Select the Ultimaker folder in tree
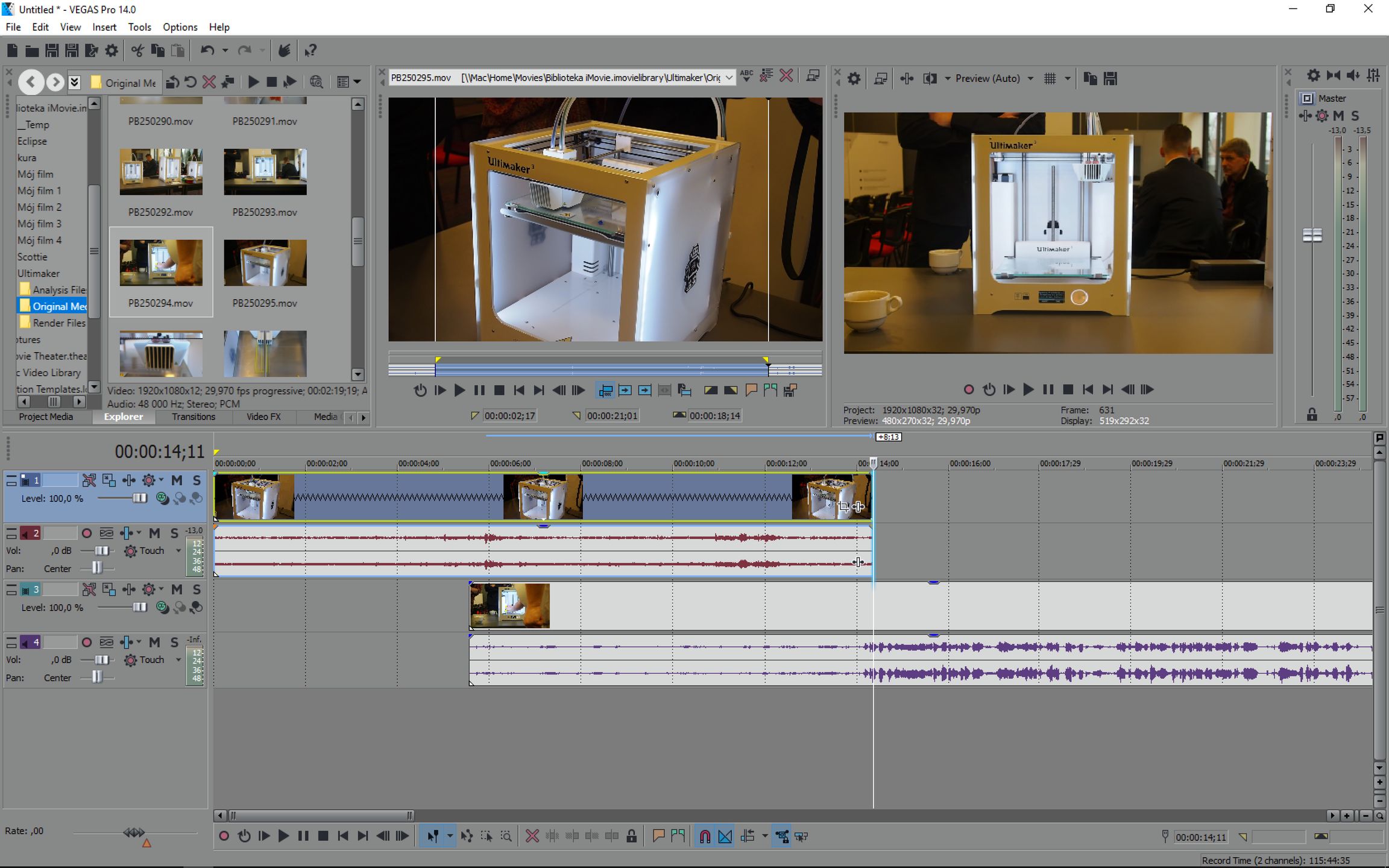Screen dimensions: 1389x868 coord(39,273)
